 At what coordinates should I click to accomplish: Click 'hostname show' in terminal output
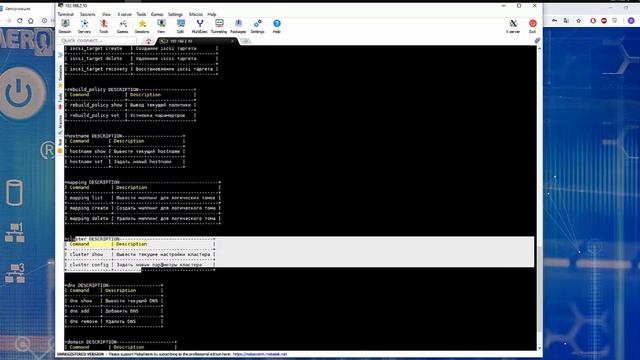click(x=88, y=151)
